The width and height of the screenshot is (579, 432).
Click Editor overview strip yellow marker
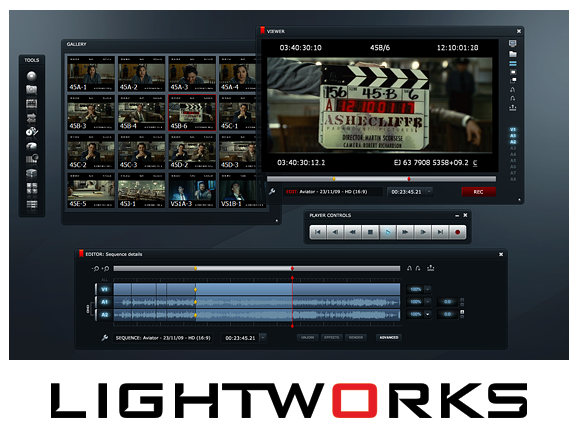[195, 268]
